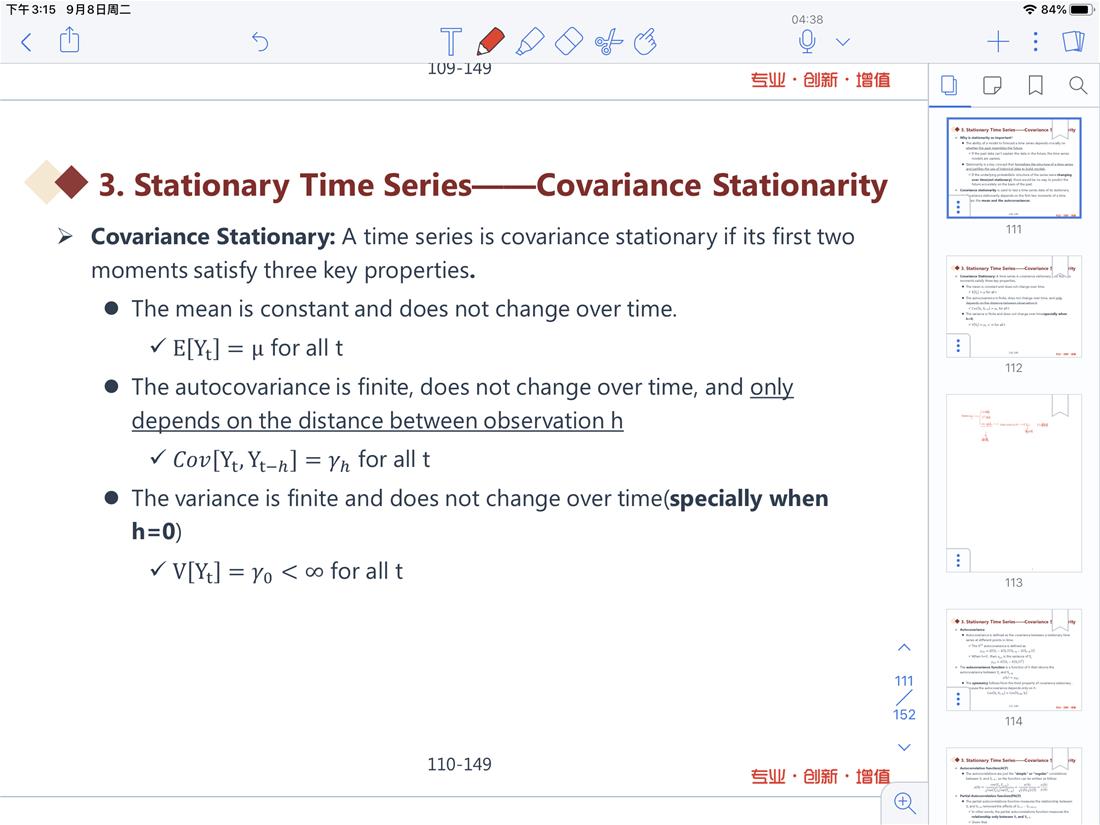Open the search tab in sidebar

[x=1078, y=86]
